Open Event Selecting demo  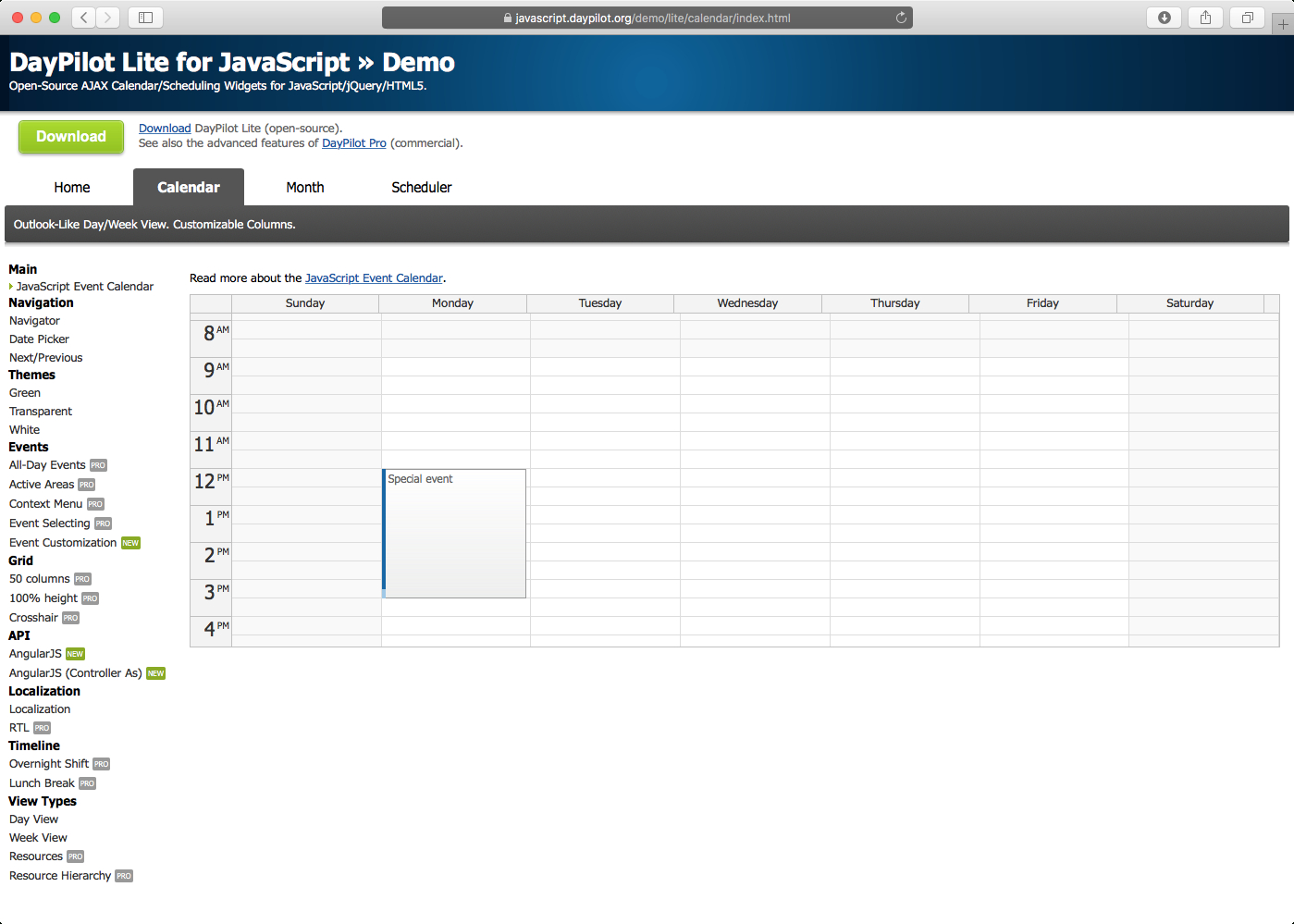click(50, 524)
